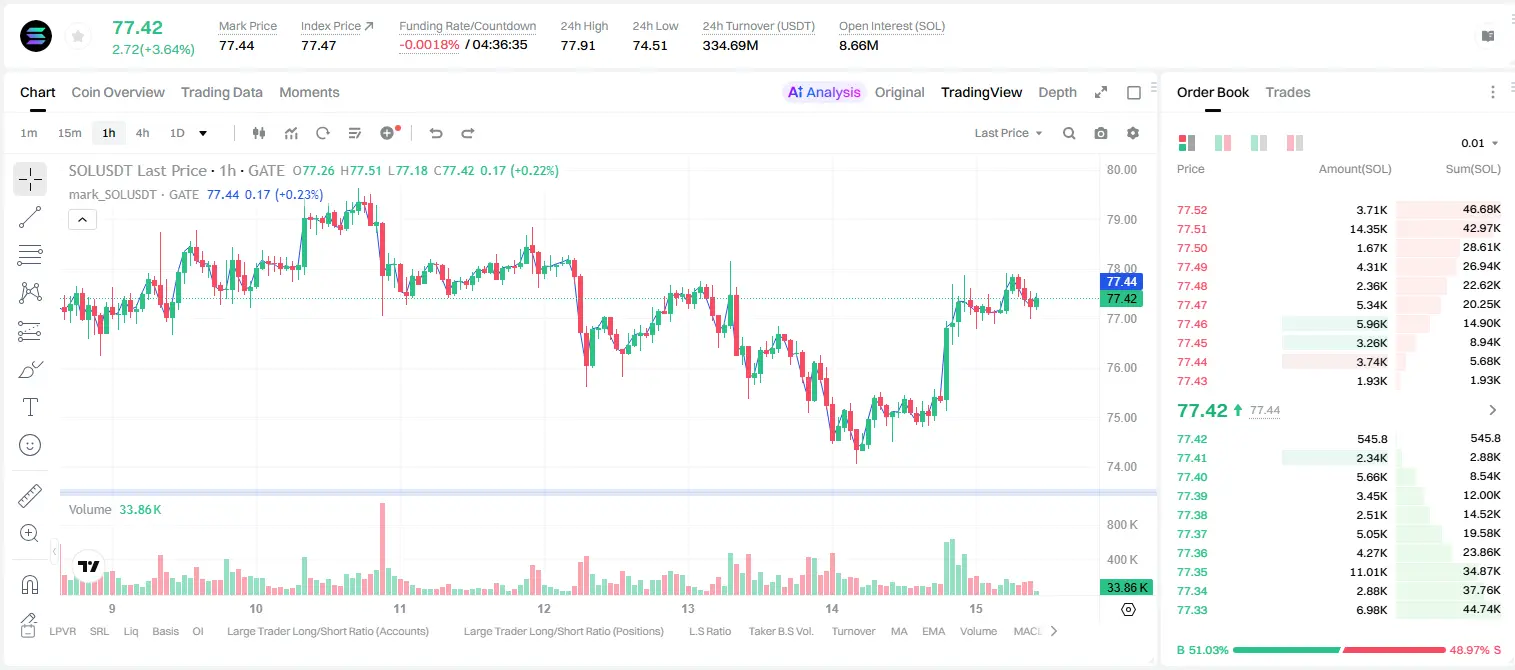The height and width of the screenshot is (670, 1515).
Task: Click the 77.51 ask price row
Action: (1338, 229)
